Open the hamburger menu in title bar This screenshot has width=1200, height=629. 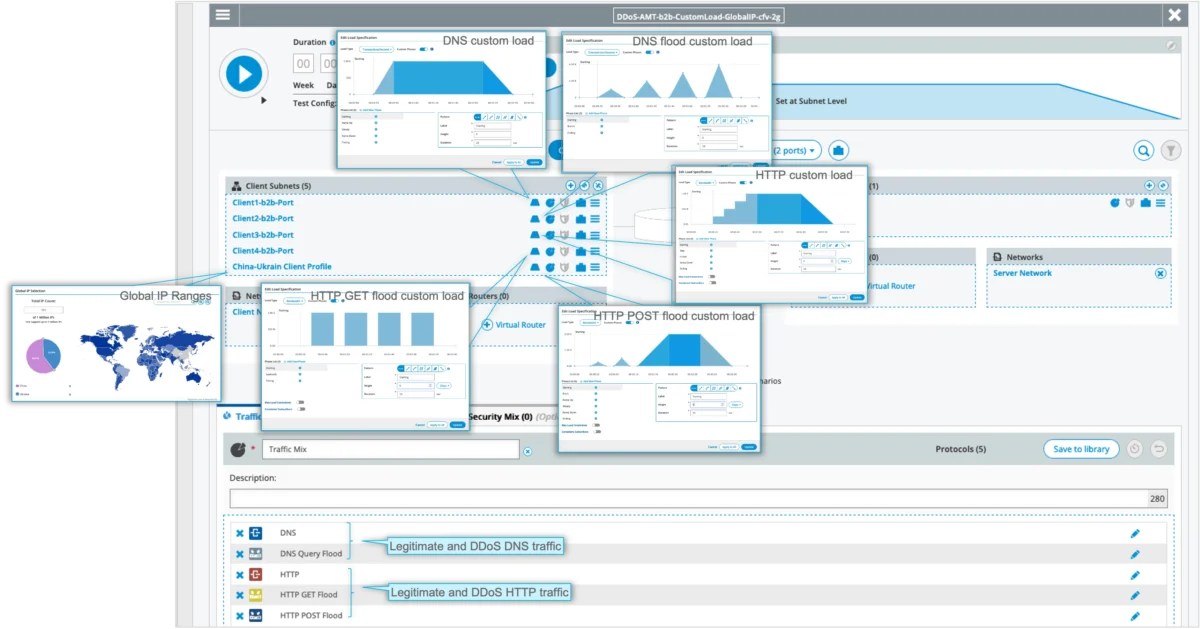coord(222,15)
